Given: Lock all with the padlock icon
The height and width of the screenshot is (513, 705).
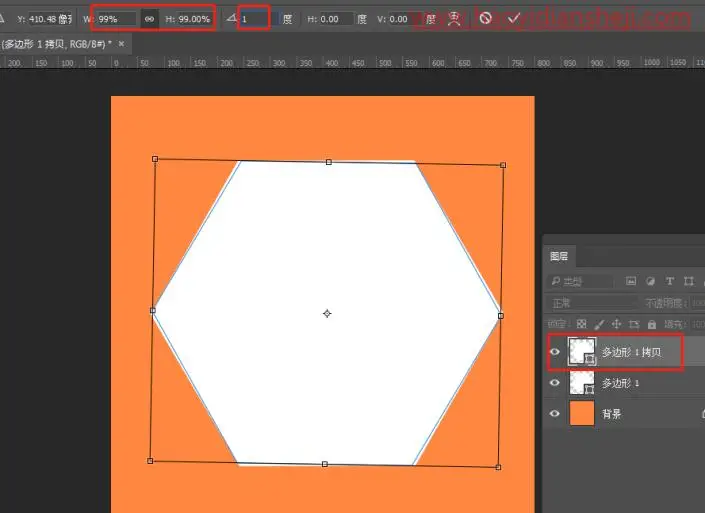Looking at the screenshot, I should tap(651, 324).
